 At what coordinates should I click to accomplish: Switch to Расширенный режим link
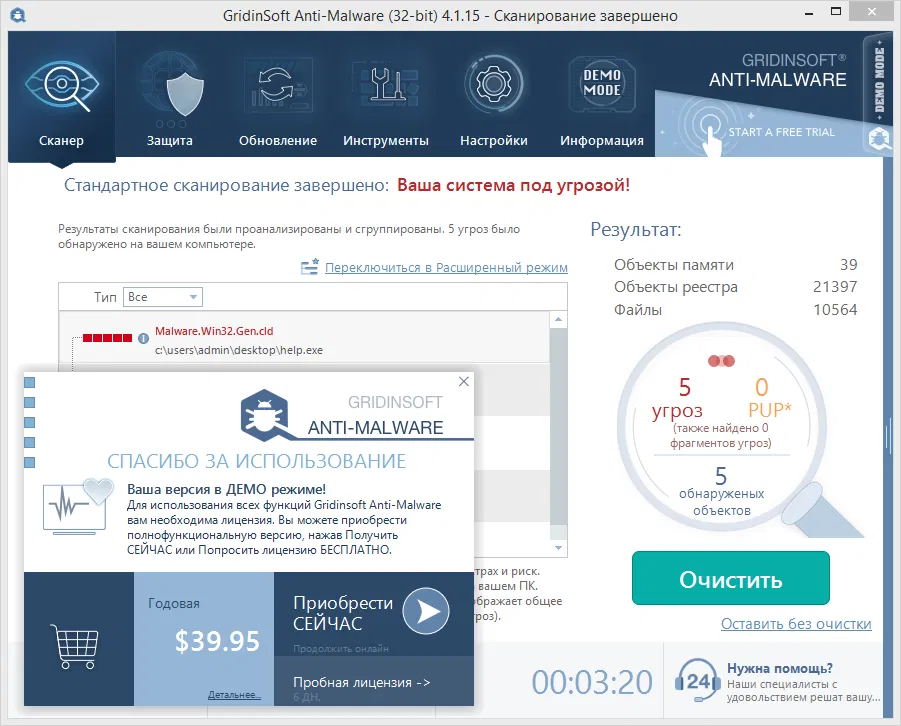coord(446,267)
